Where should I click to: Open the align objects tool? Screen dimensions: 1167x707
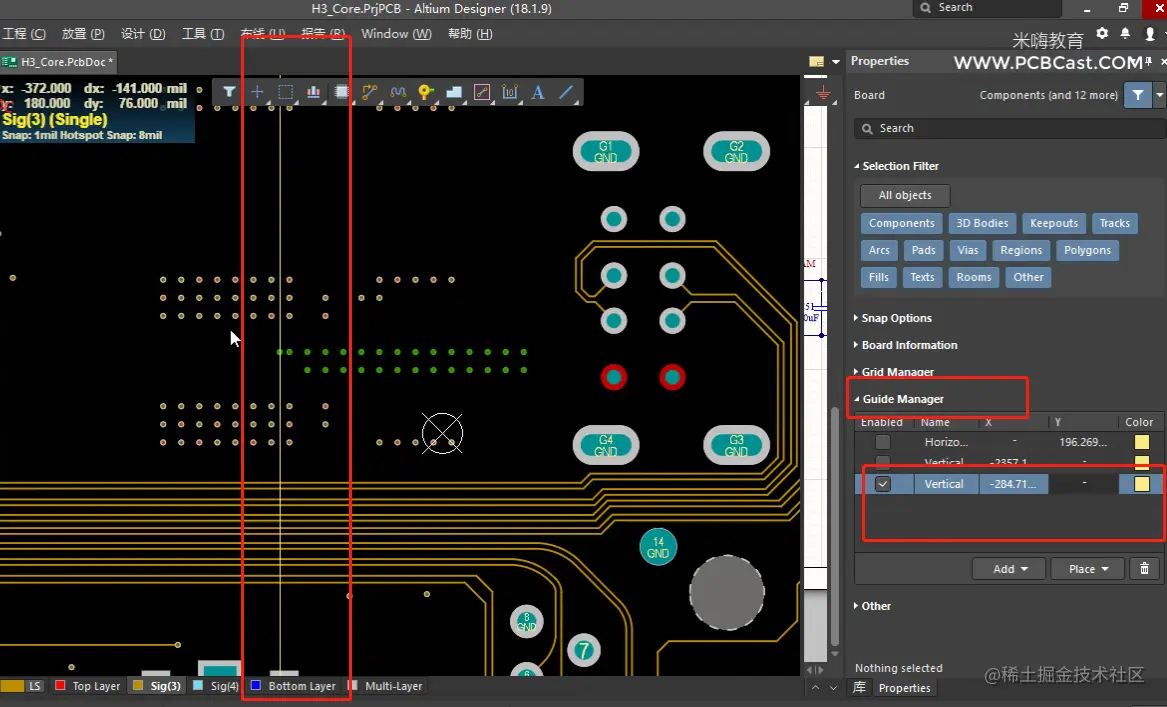(313, 92)
